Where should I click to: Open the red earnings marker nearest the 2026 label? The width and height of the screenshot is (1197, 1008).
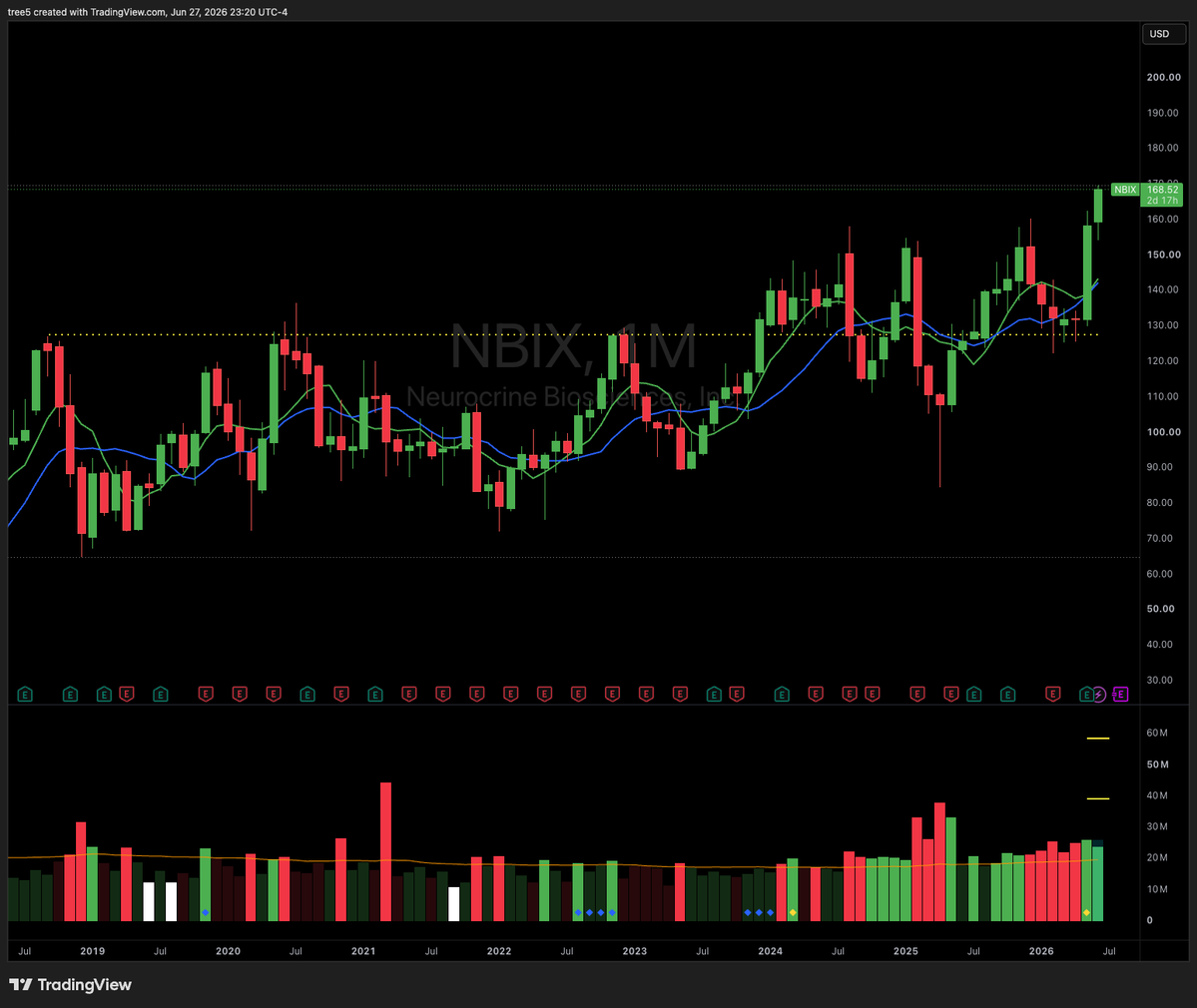tap(1052, 695)
